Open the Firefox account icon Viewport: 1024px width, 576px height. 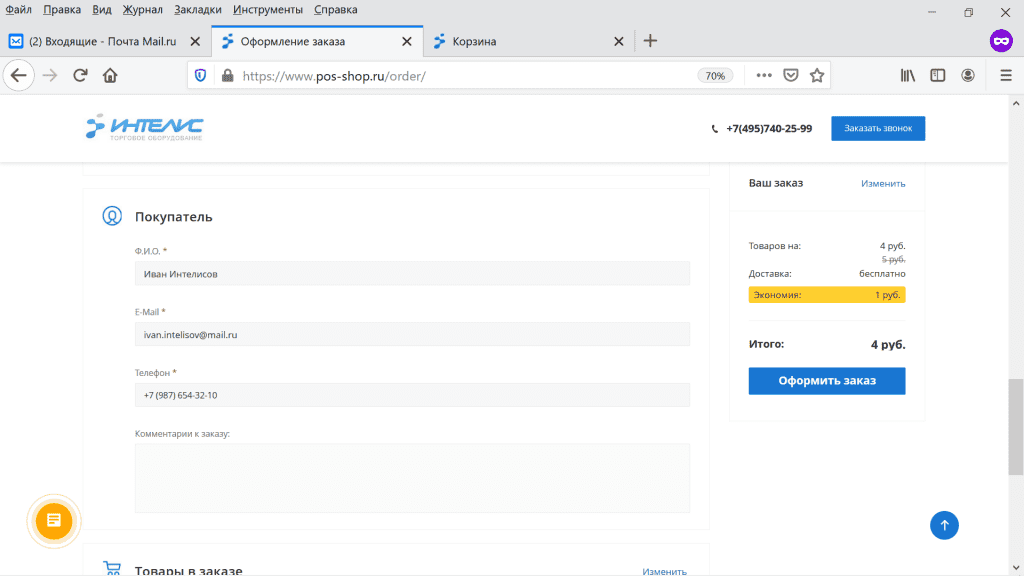[968, 75]
